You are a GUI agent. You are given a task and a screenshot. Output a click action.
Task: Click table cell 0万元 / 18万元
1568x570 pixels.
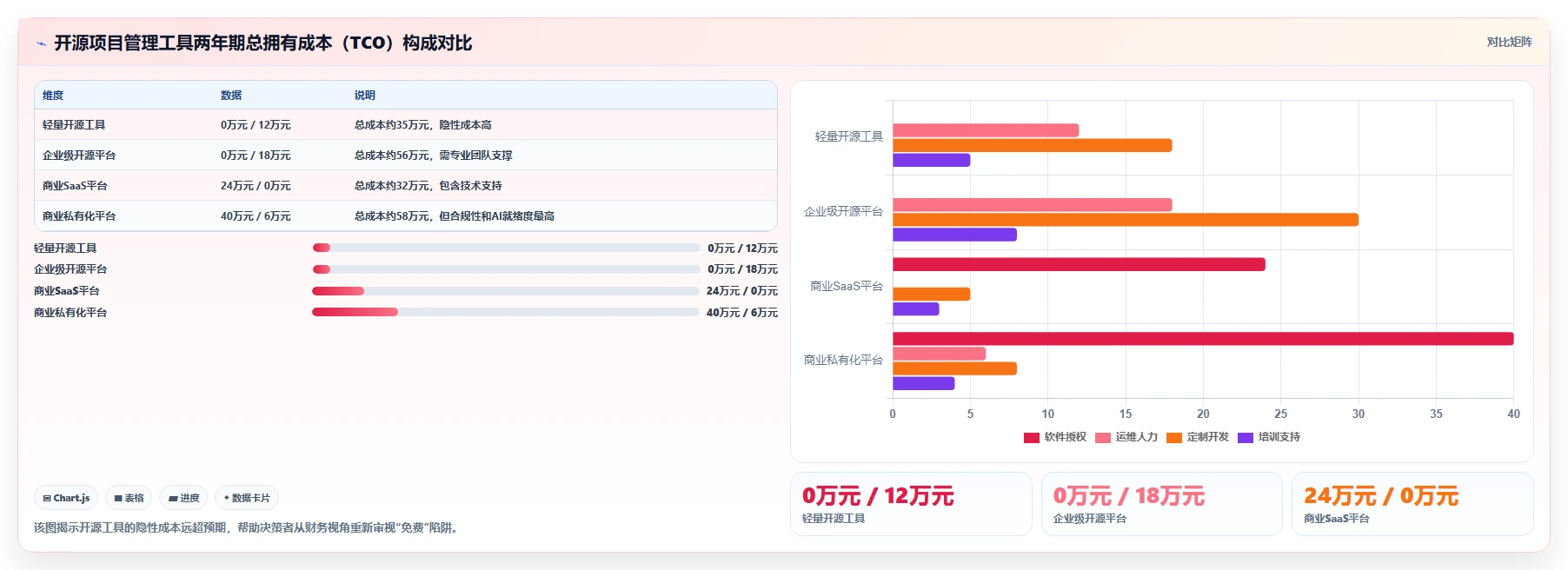256,156
